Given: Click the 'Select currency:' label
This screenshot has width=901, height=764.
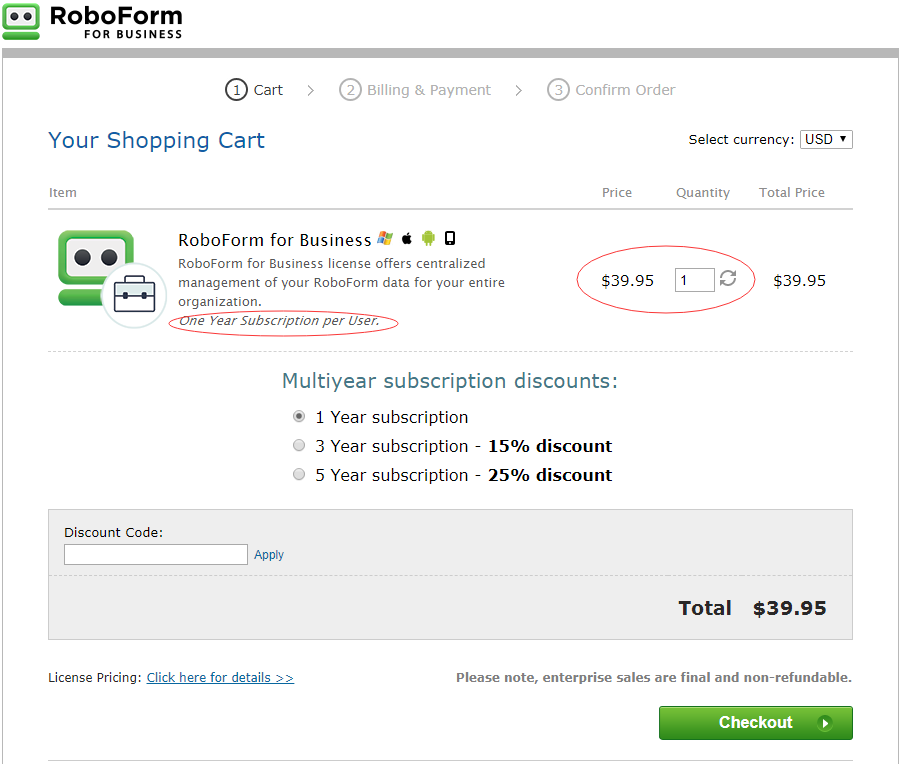Looking at the screenshot, I should coord(741,140).
